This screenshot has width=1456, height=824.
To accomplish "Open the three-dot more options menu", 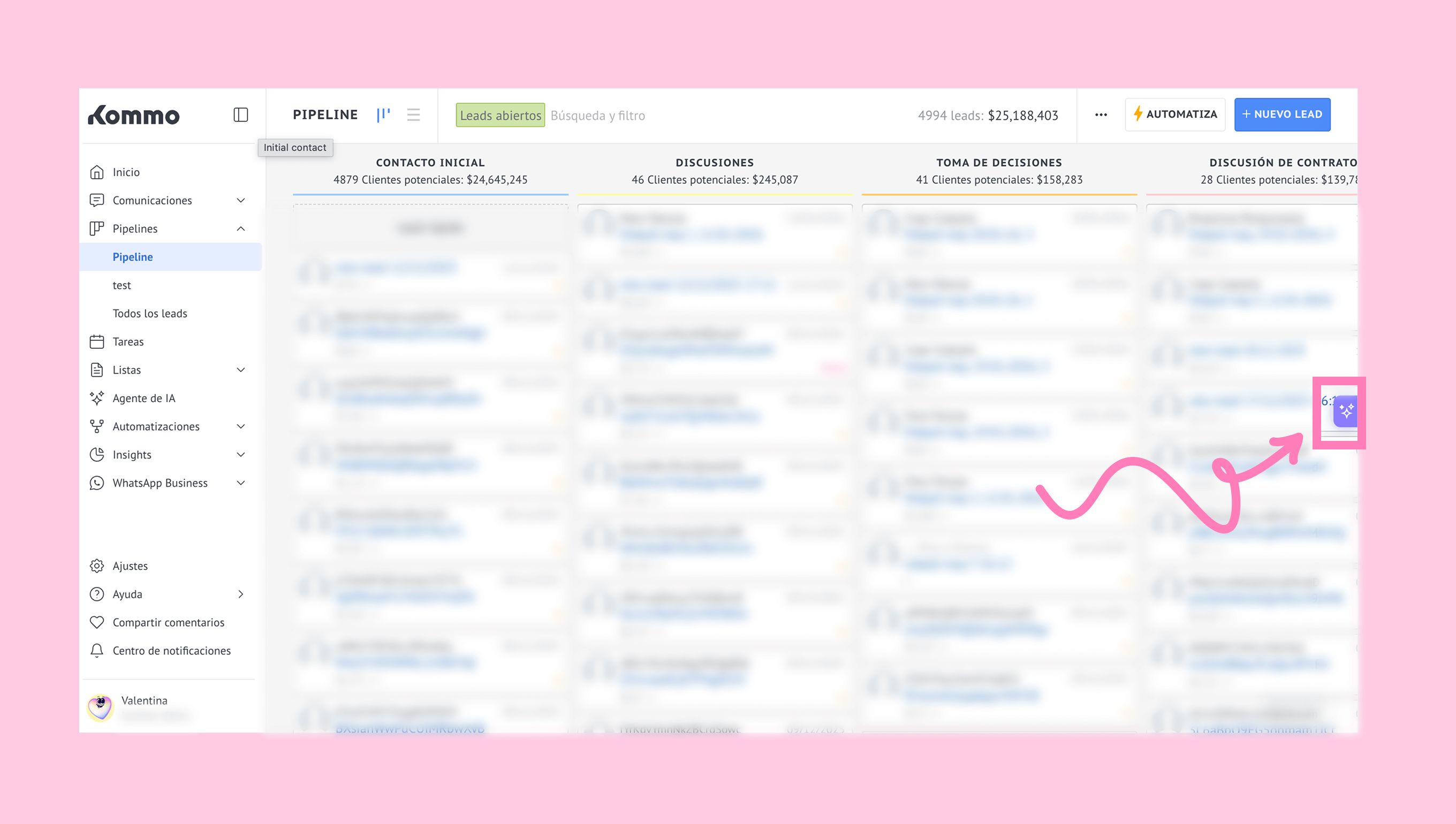I will click(x=1101, y=115).
